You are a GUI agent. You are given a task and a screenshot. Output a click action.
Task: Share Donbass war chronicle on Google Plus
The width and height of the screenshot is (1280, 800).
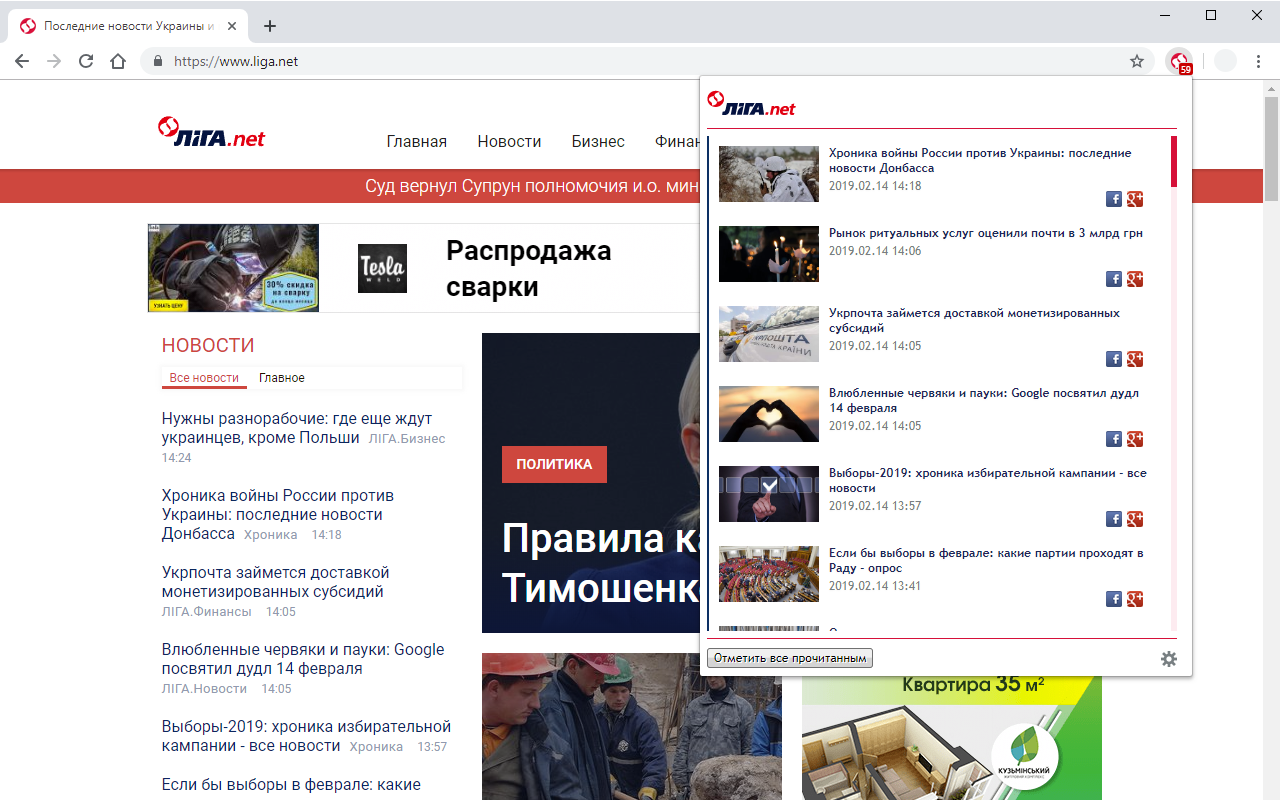pos(1135,199)
